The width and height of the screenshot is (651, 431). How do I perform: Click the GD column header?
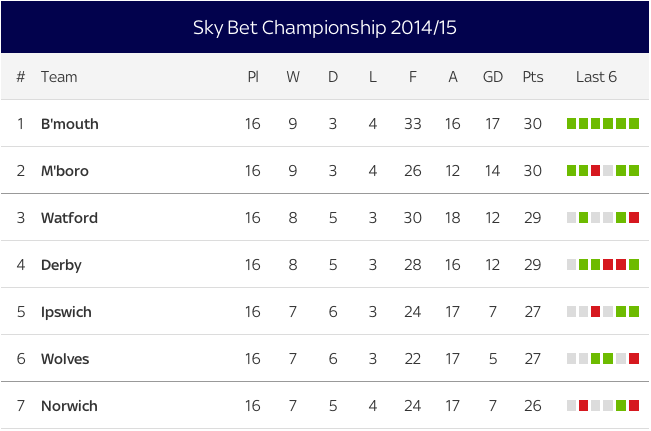tap(493, 77)
